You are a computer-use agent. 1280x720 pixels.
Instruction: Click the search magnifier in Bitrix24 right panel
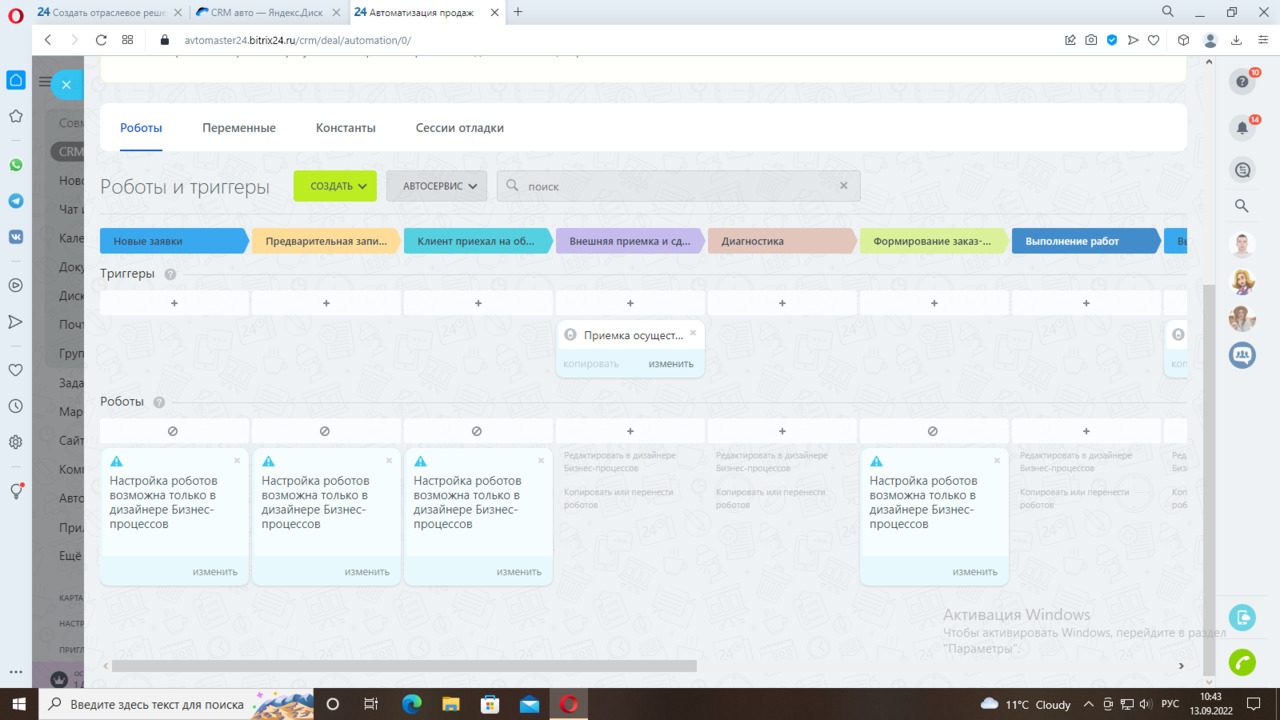(x=1242, y=206)
